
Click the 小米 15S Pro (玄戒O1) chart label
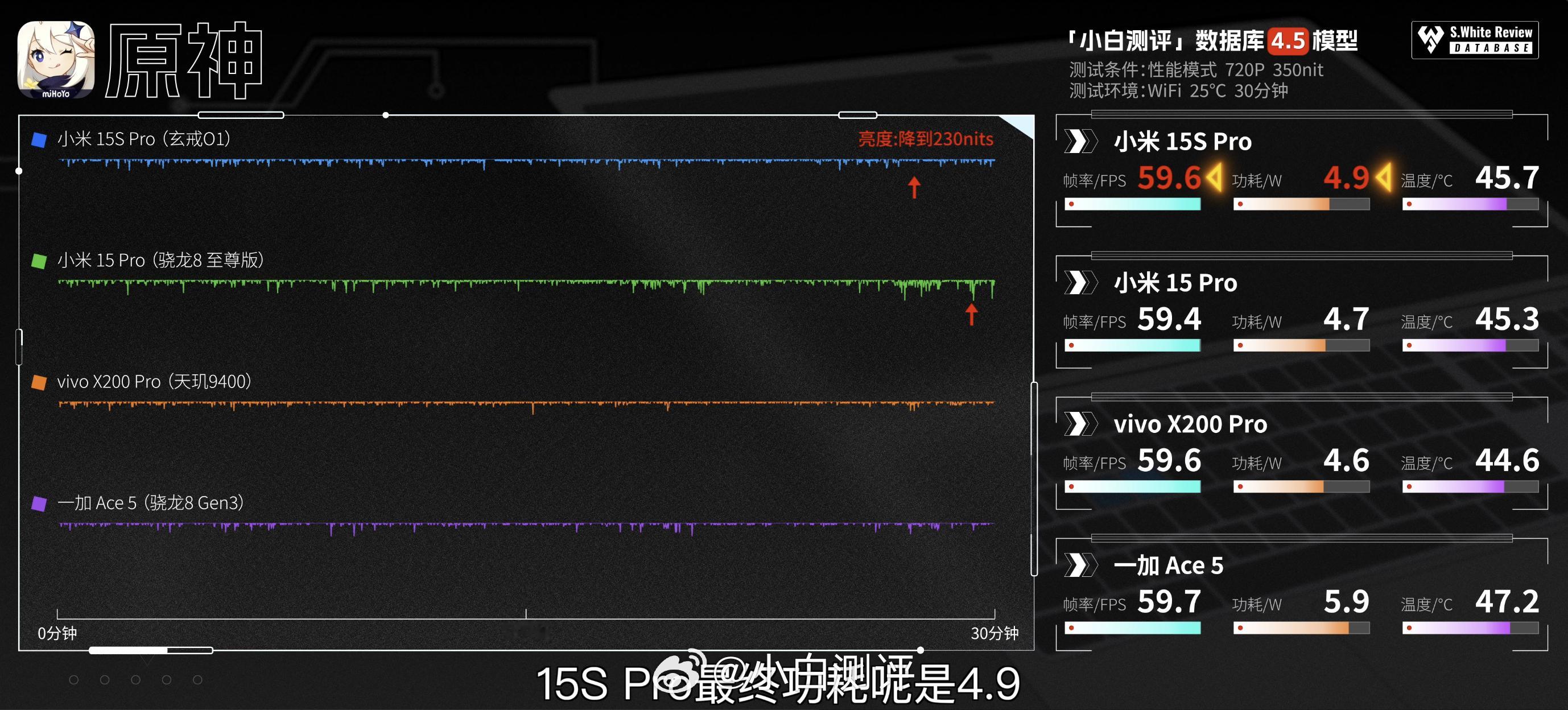click(143, 139)
